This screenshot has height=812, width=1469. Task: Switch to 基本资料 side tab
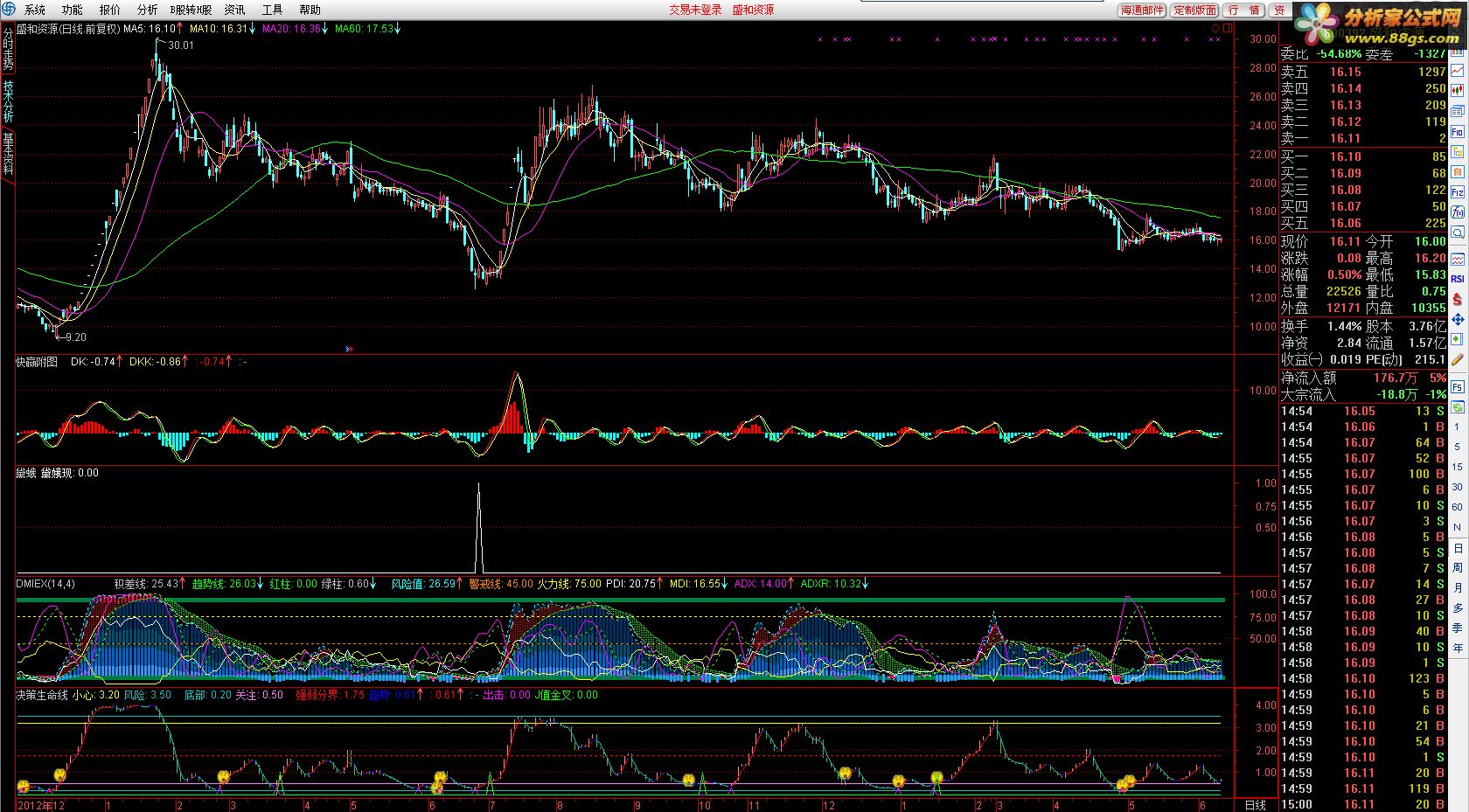(x=8, y=153)
